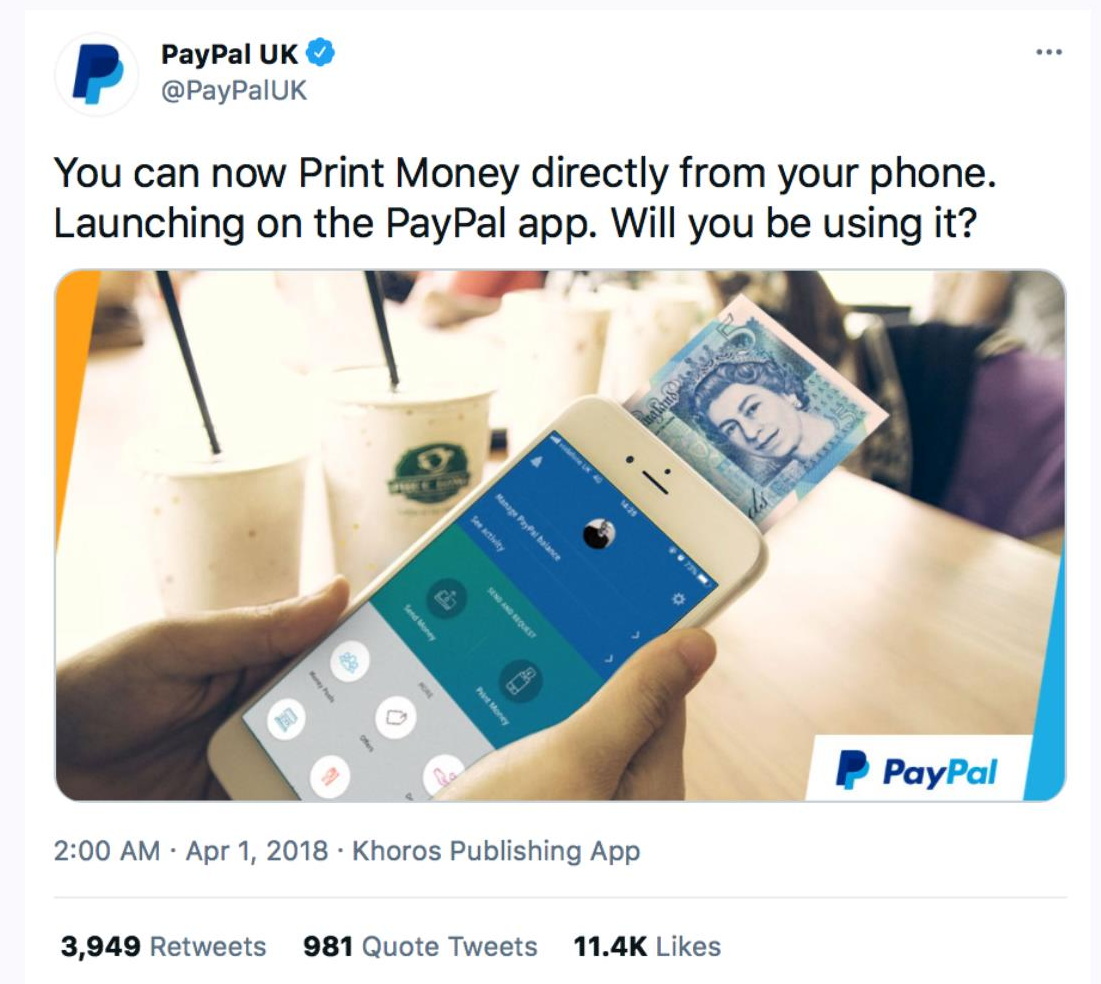Screen dimensions: 1101x984
Task: Expand the lower chevron on phone's blue panel
Action: point(609,659)
